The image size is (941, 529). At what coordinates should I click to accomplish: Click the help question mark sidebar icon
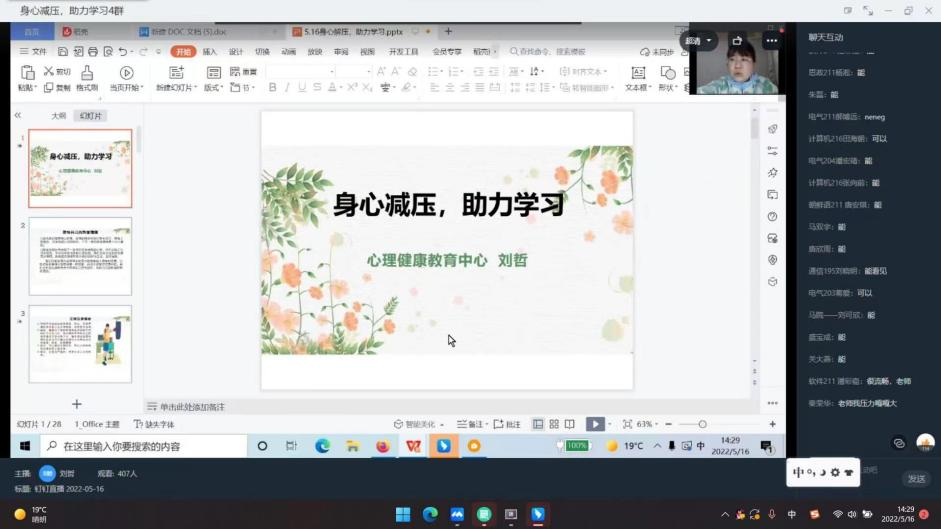[773, 217]
